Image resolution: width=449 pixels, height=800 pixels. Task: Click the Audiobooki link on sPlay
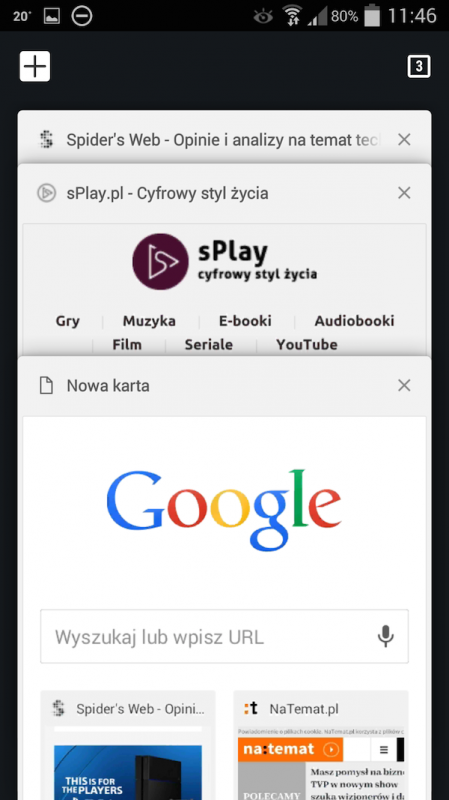click(x=354, y=321)
